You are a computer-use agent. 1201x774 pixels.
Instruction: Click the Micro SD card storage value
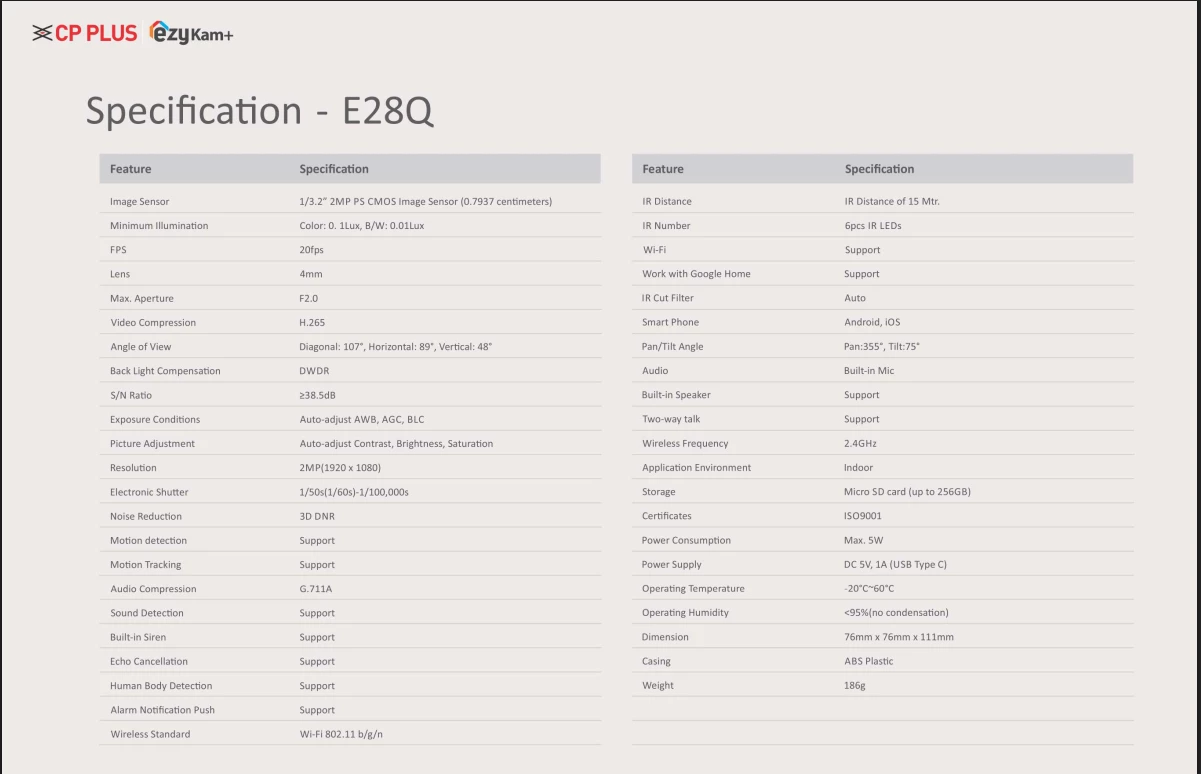pos(907,492)
